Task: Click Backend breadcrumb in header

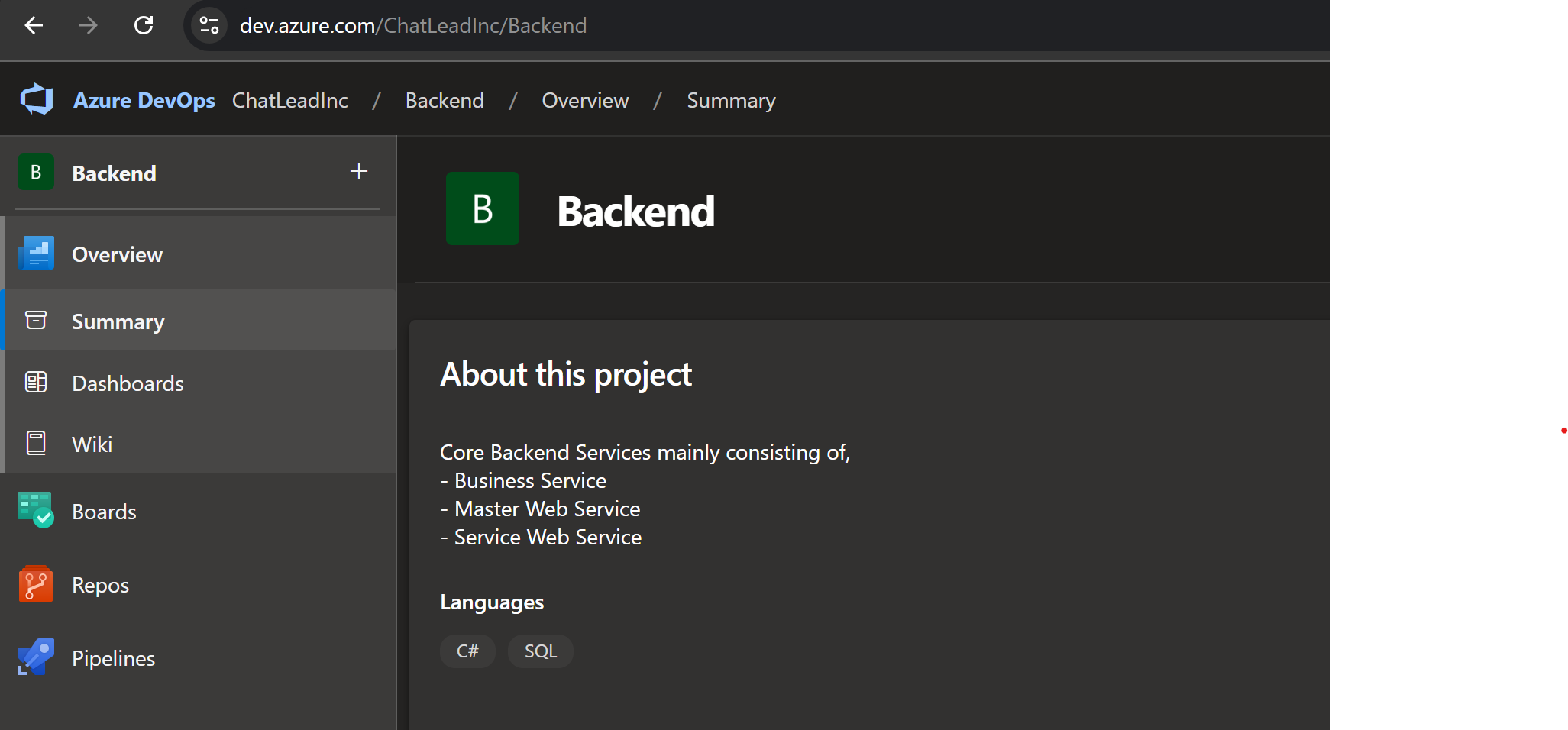Action: (x=445, y=100)
